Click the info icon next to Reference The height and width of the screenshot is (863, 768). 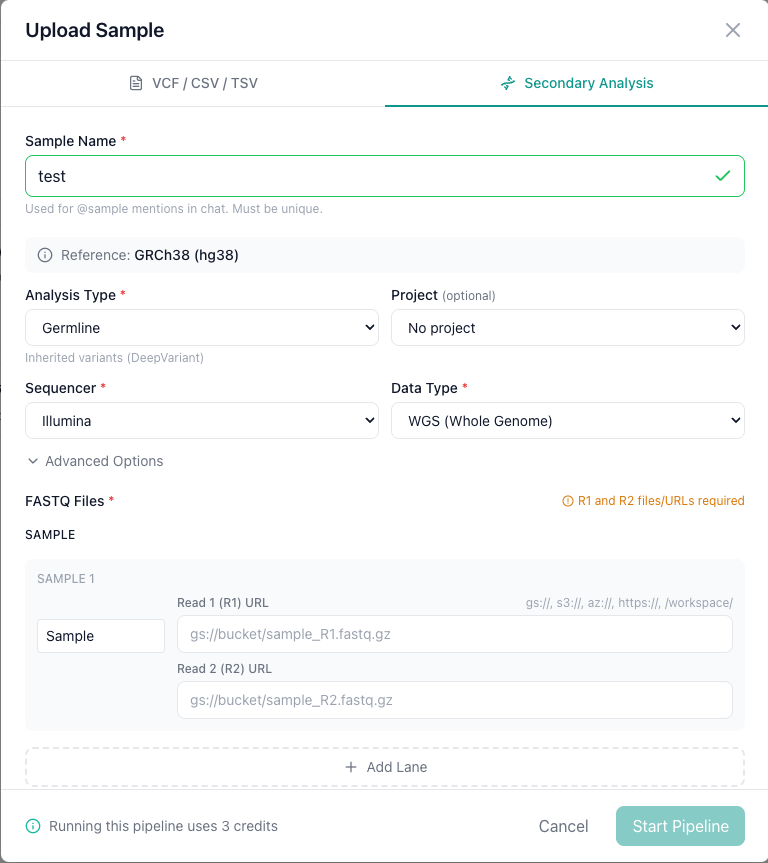pos(45,255)
